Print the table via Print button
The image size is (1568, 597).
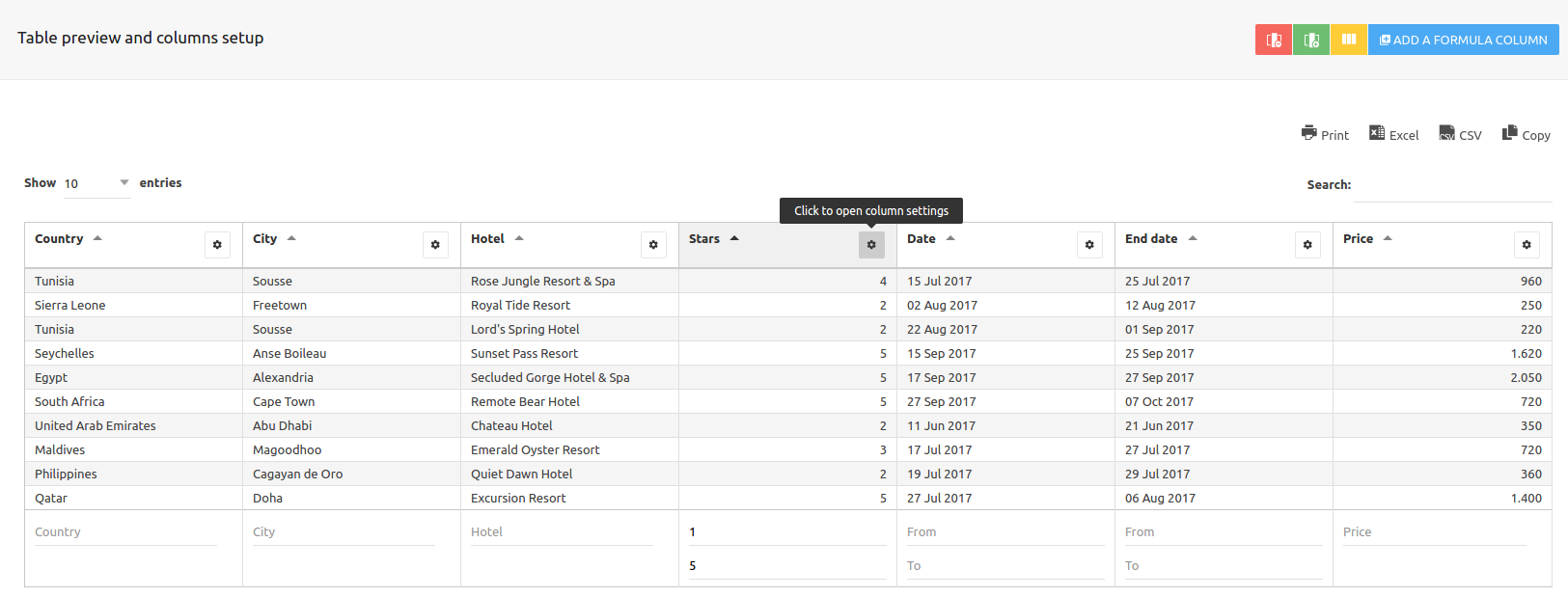(1325, 134)
